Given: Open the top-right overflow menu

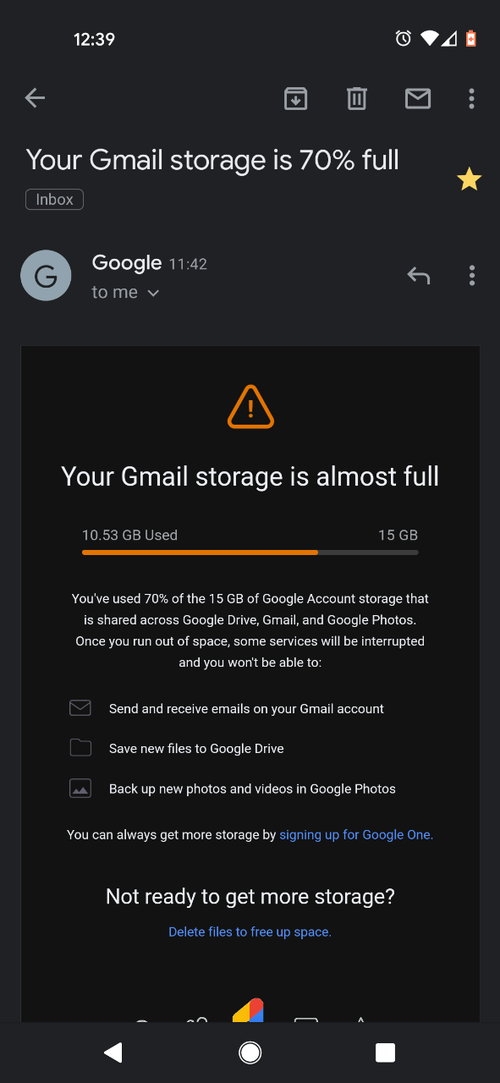Looking at the screenshot, I should (x=472, y=99).
